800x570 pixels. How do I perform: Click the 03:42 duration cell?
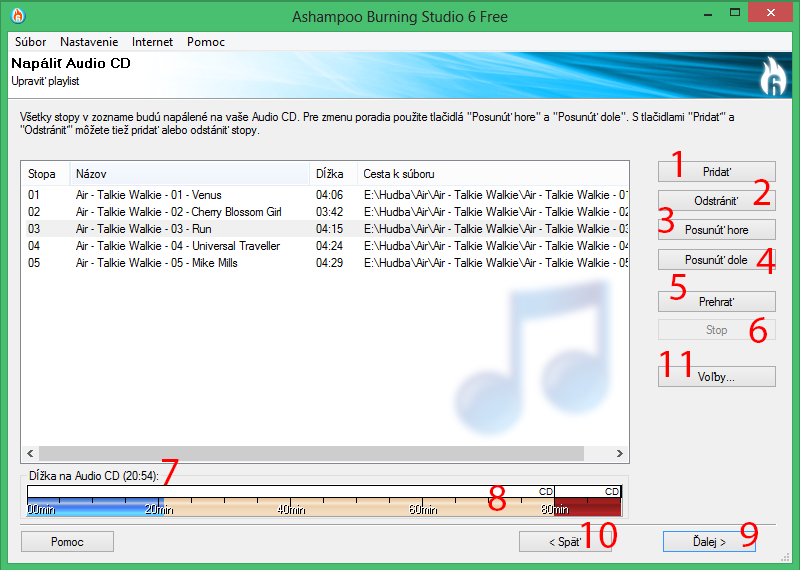330,212
